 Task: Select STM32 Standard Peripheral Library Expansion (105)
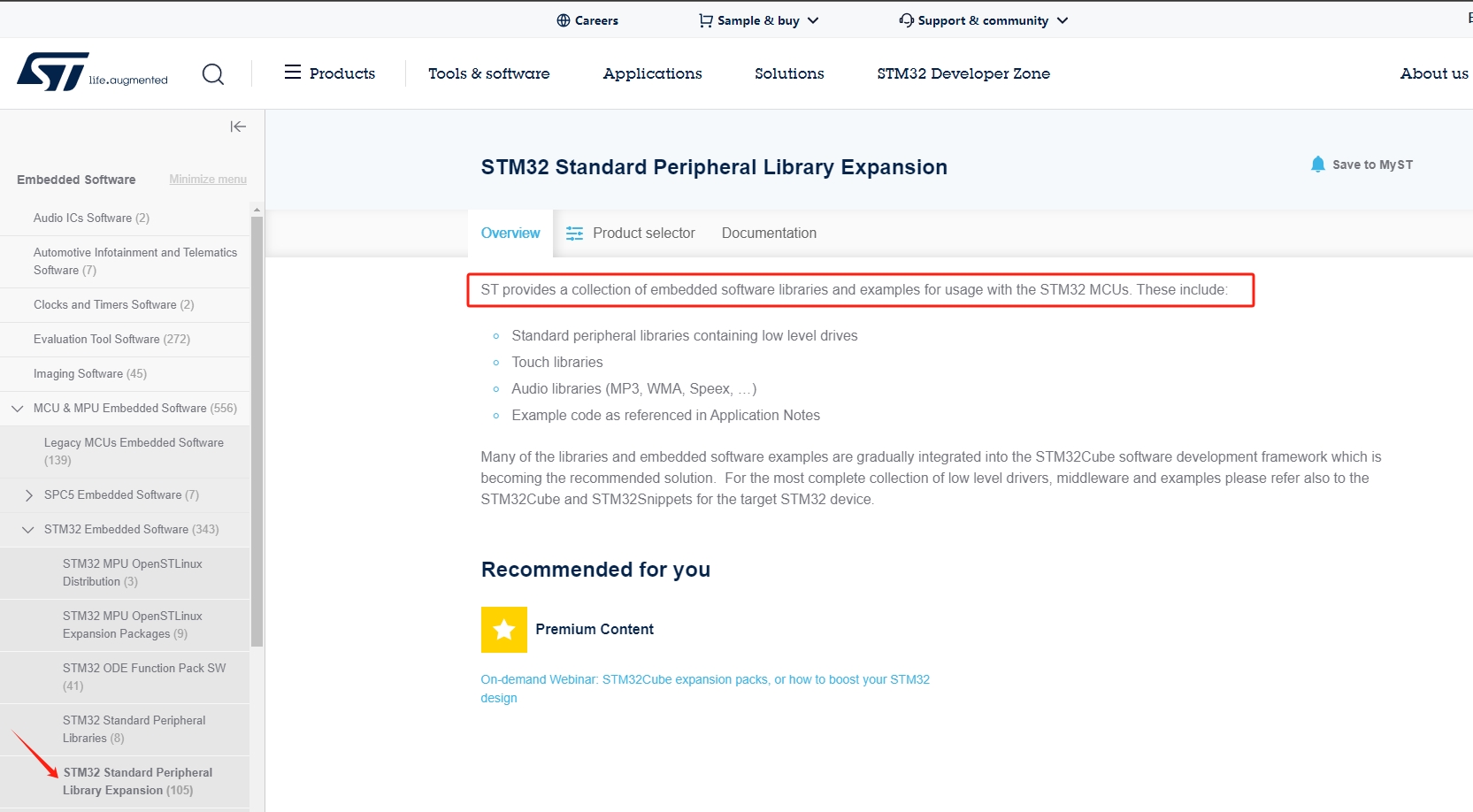137,781
